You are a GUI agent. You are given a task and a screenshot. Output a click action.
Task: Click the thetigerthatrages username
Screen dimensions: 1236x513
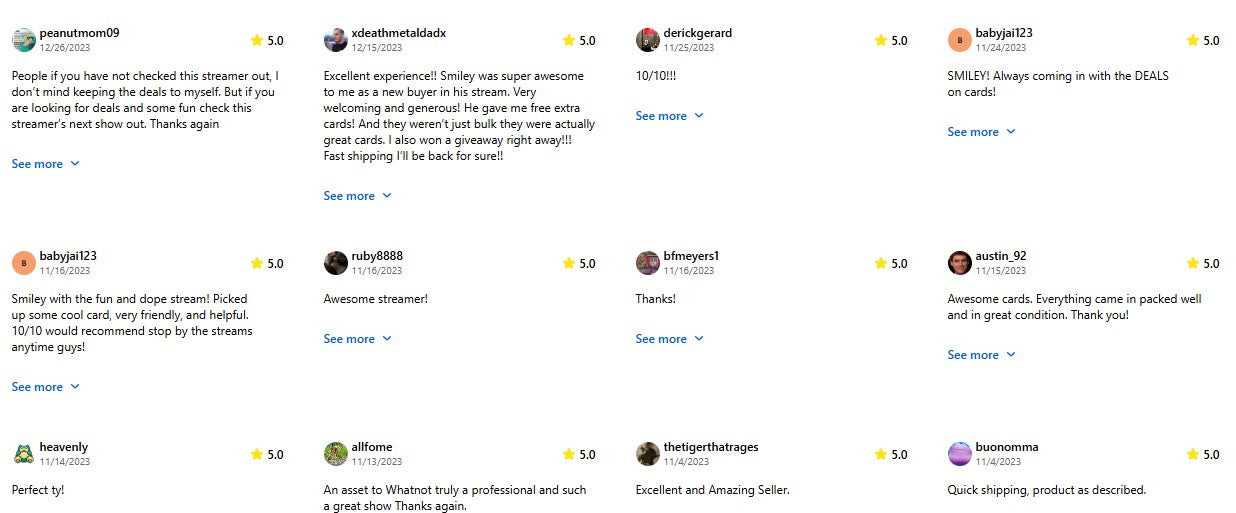[711, 447]
